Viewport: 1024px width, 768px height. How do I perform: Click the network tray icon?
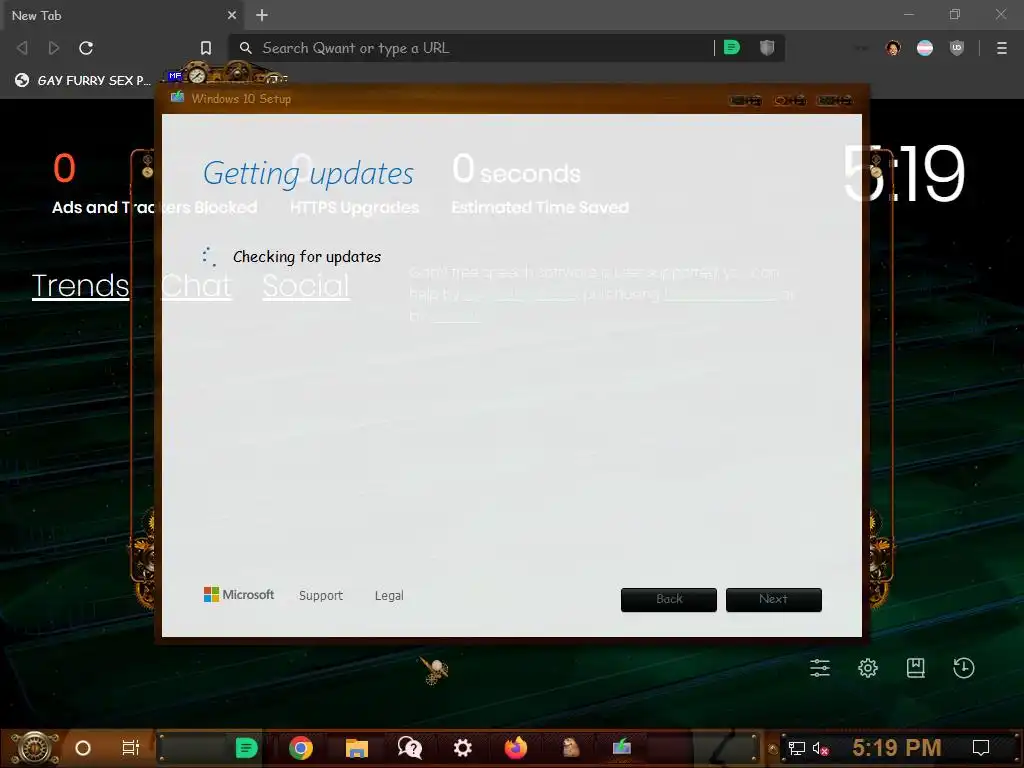tap(796, 748)
